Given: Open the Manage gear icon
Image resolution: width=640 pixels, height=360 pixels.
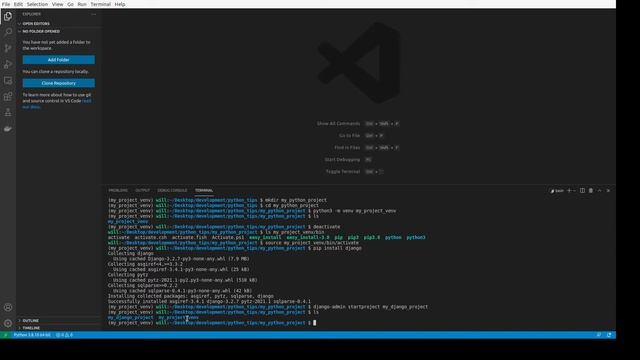Looking at the screenshot, I should tap(8, 323).
